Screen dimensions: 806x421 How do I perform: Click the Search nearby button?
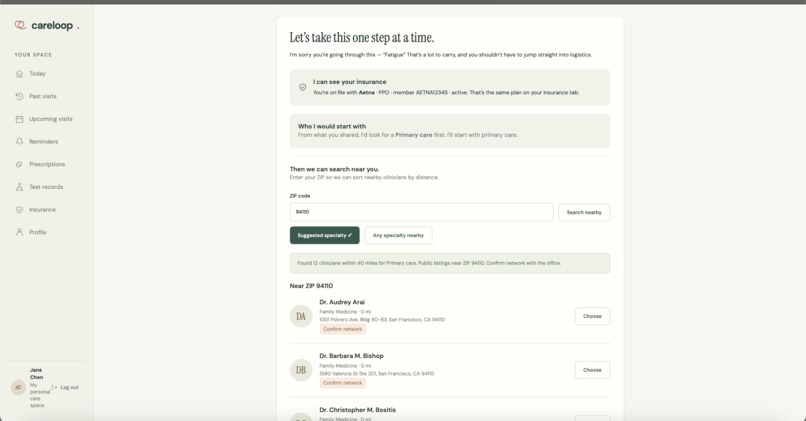[584, 212]
